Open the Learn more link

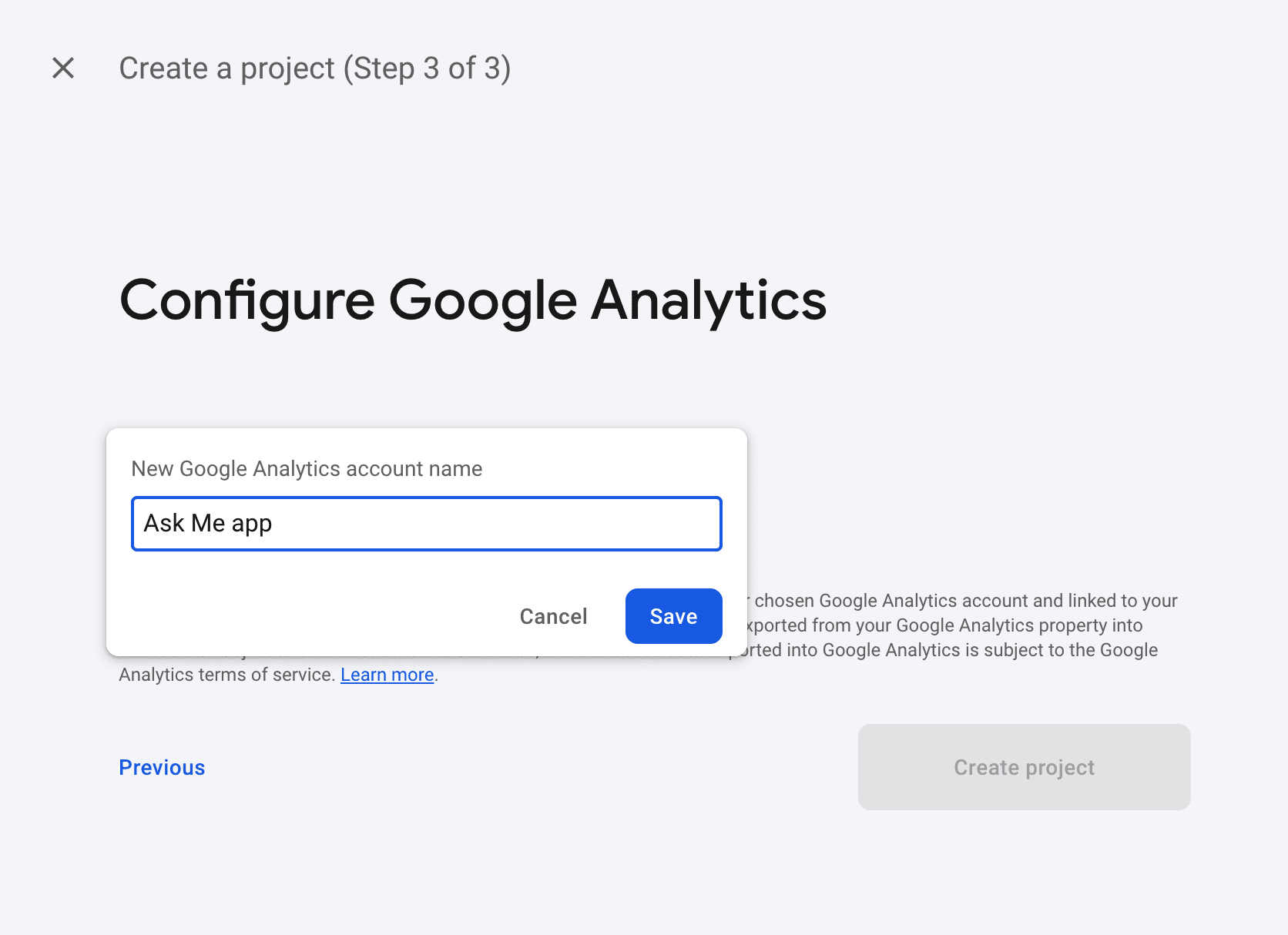pos(386,674)
